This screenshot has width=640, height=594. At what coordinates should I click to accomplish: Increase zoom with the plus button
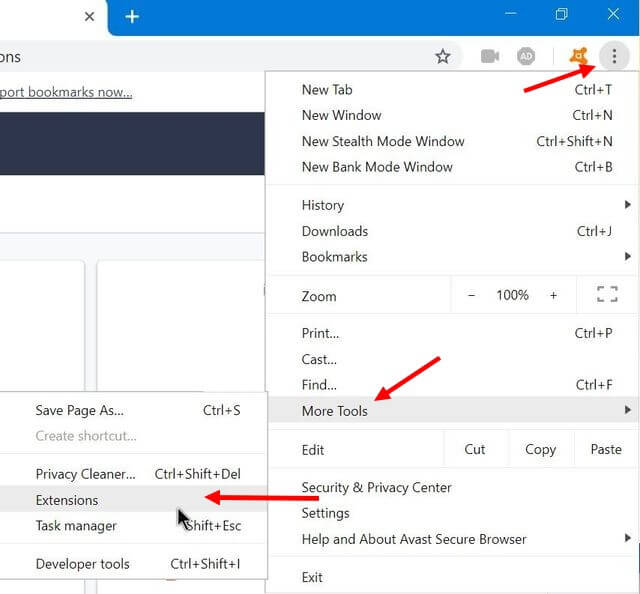pos(553,295)
